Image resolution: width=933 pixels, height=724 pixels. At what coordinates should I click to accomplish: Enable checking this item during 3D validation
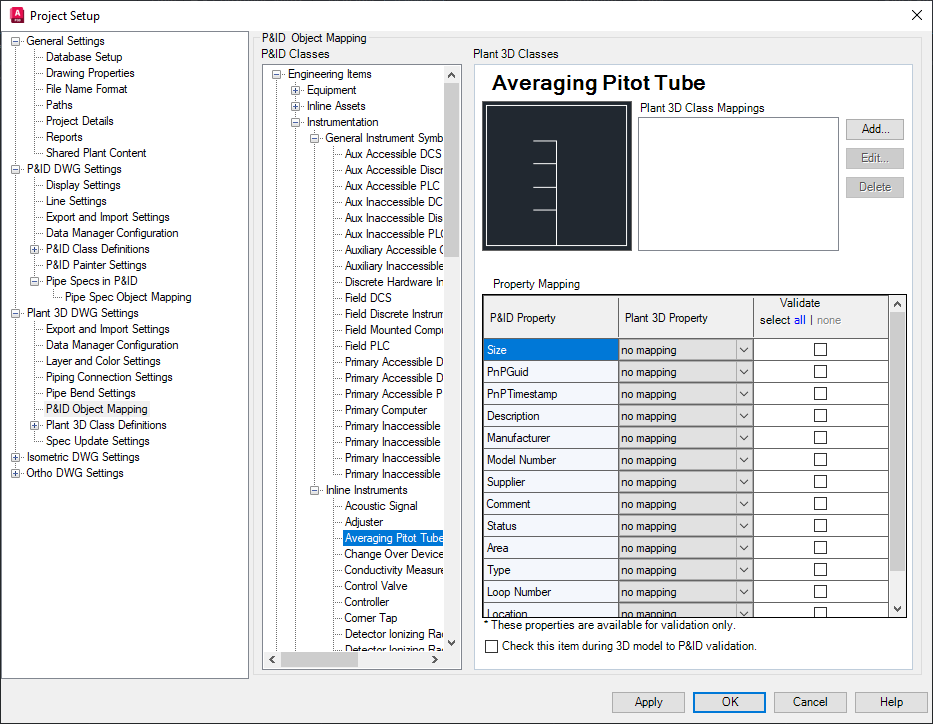tap(491, 645)
